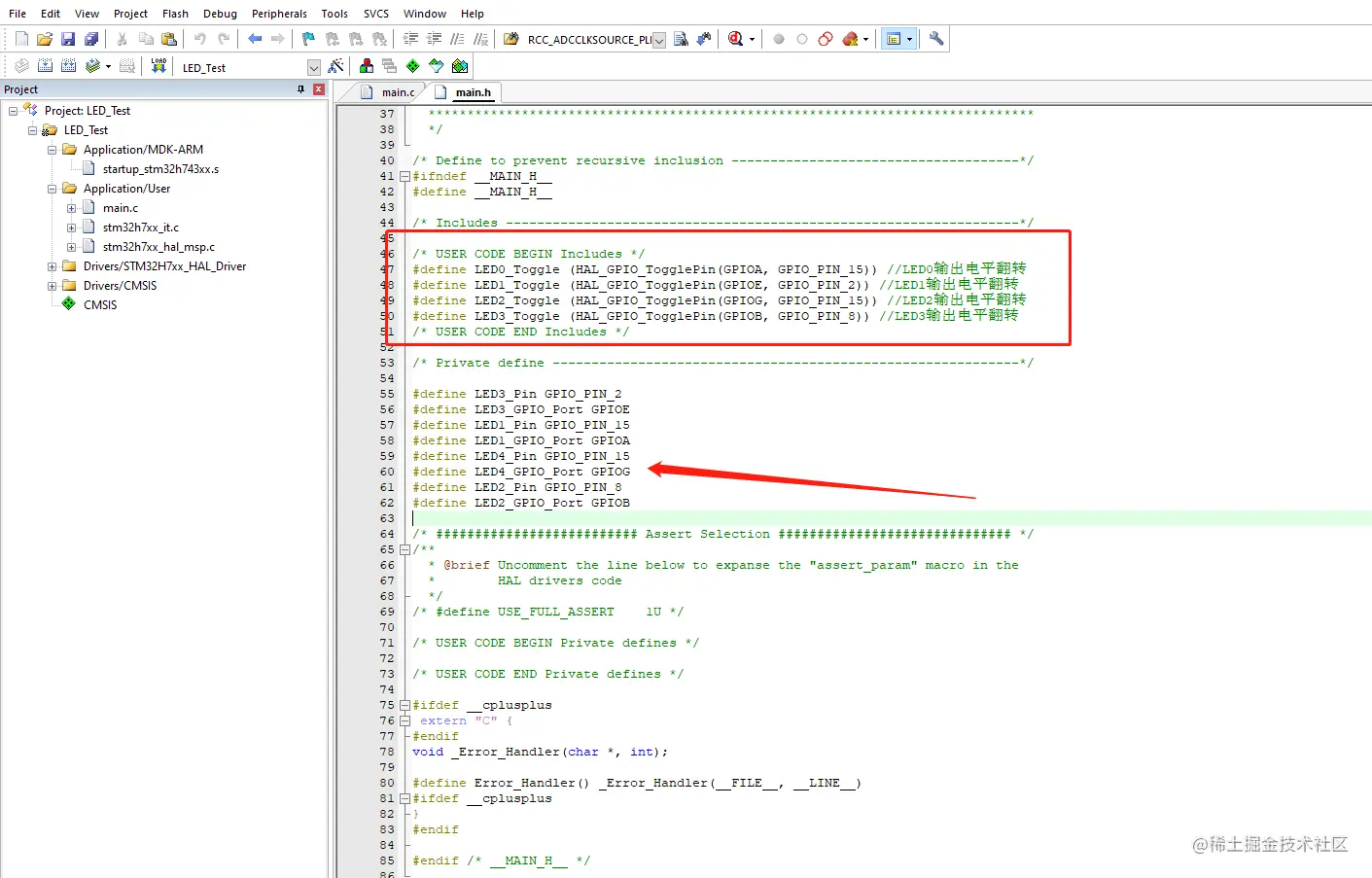Viewport: 1372px width, 878px height.
Task: Expand the Drivers/STM32H7xx_HAL_Driver group
Action: point(52,266)
